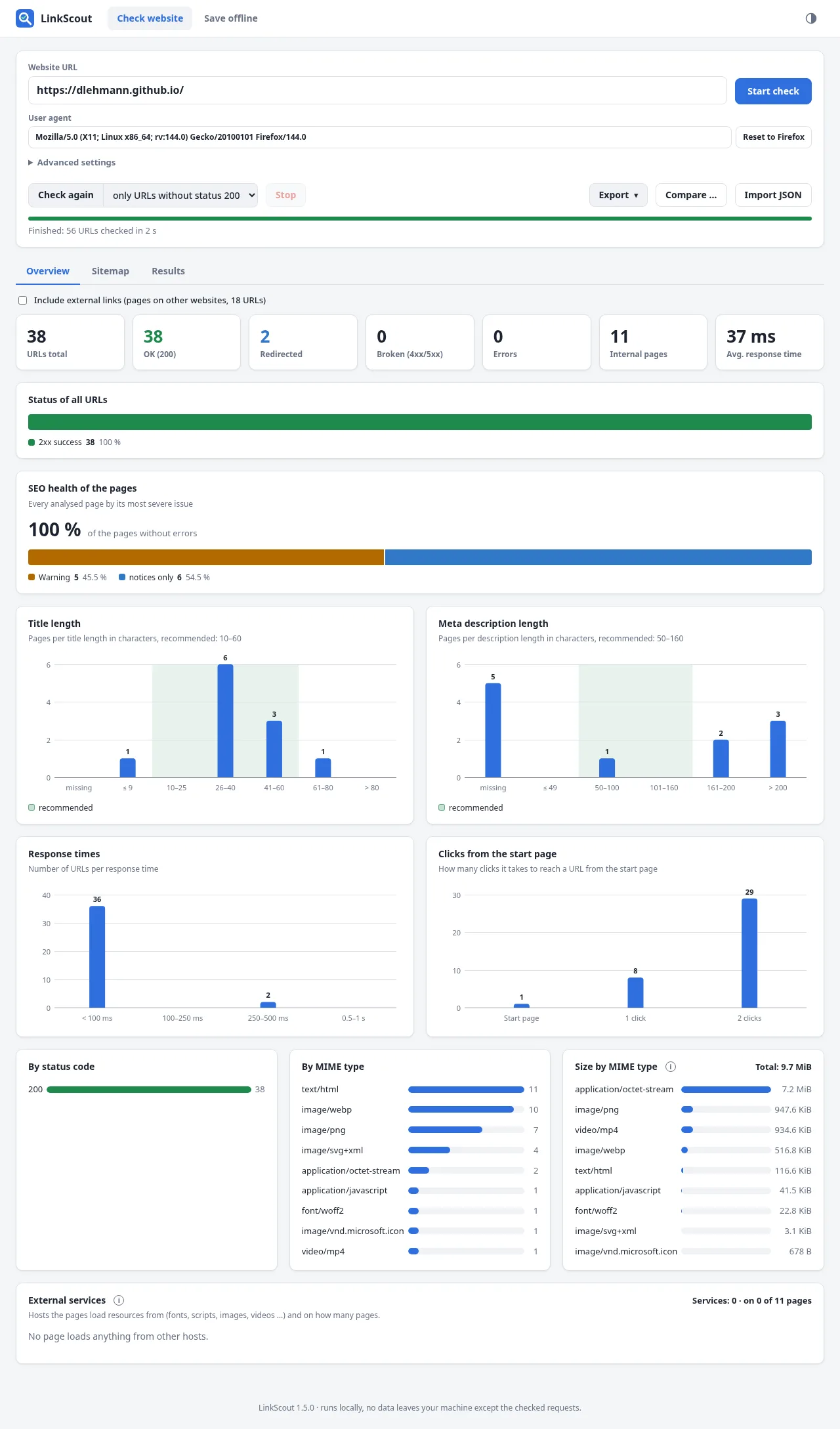This screenshot has height=1429, width=840.
Task: Click the text/html row in By MIME type
Action: [420, 1090]
